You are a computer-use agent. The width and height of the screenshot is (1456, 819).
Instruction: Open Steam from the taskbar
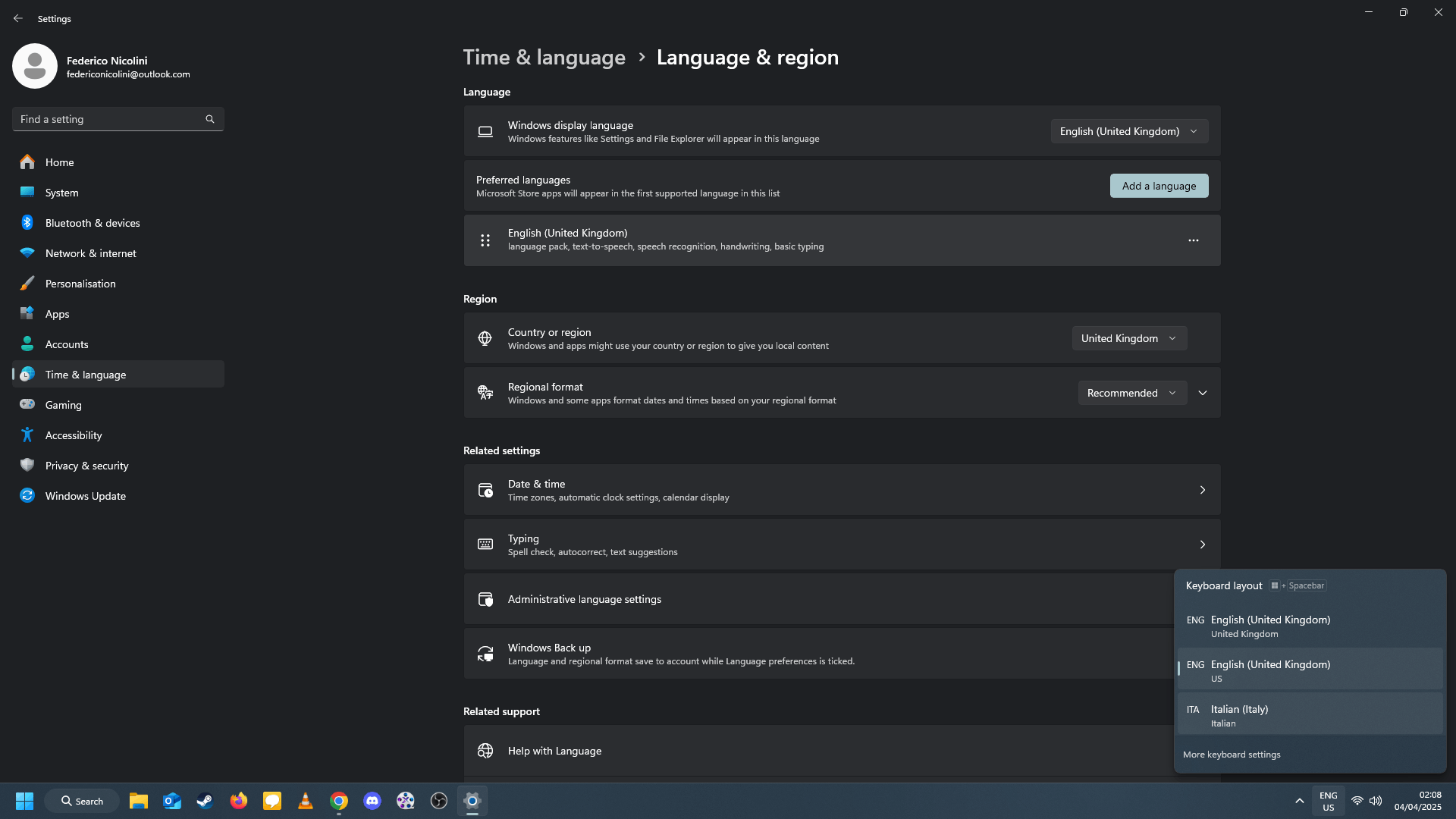coord(205,801)
